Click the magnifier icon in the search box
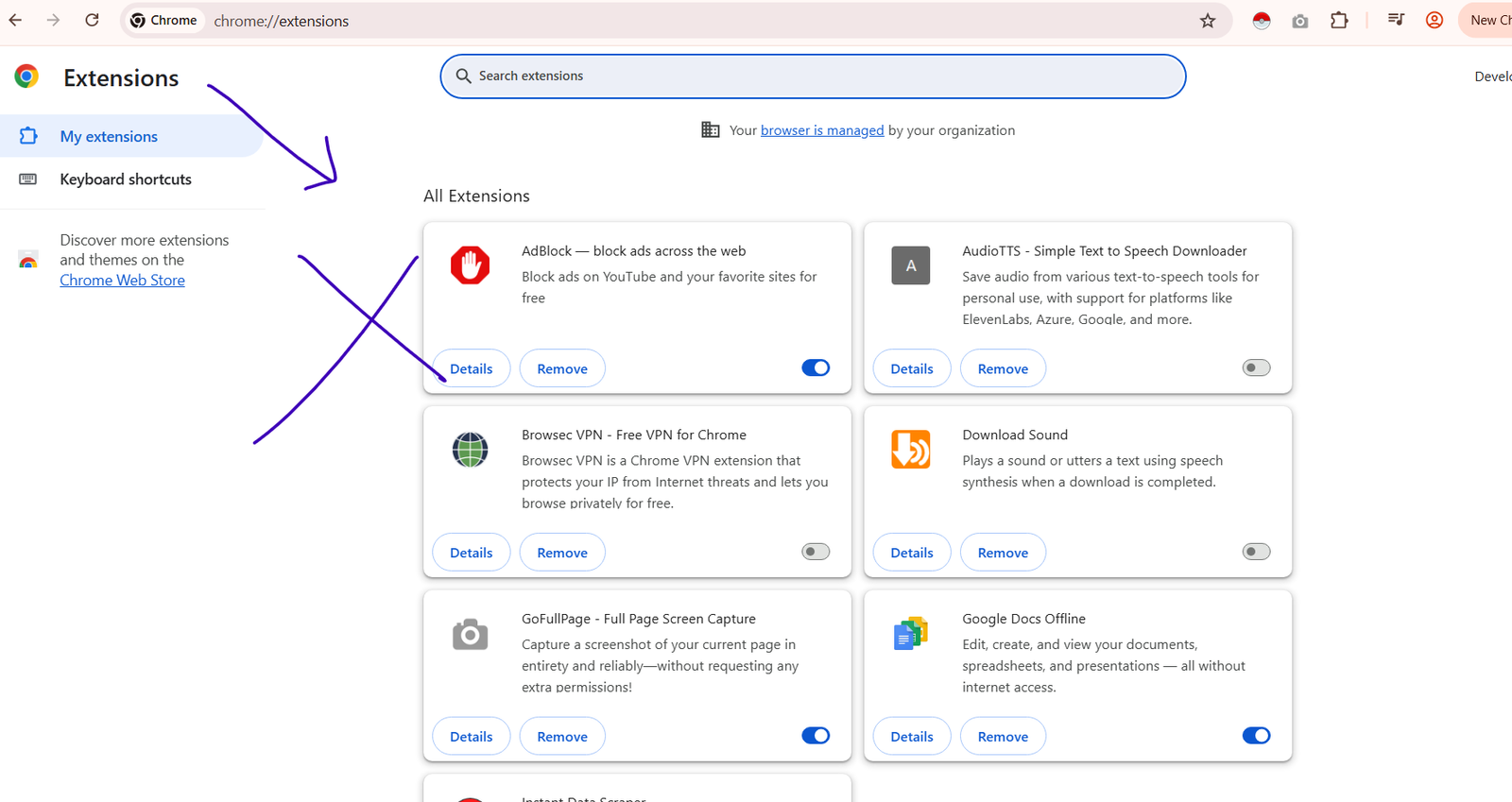Screen dimensions: 1512x802 [463, 76]
